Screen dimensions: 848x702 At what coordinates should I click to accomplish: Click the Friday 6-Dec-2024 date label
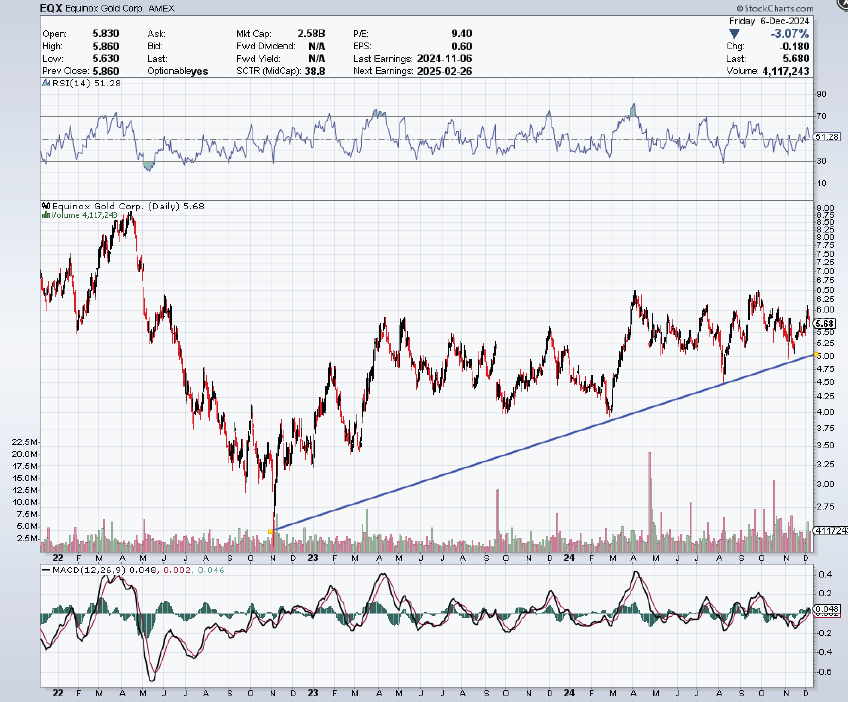769,21
